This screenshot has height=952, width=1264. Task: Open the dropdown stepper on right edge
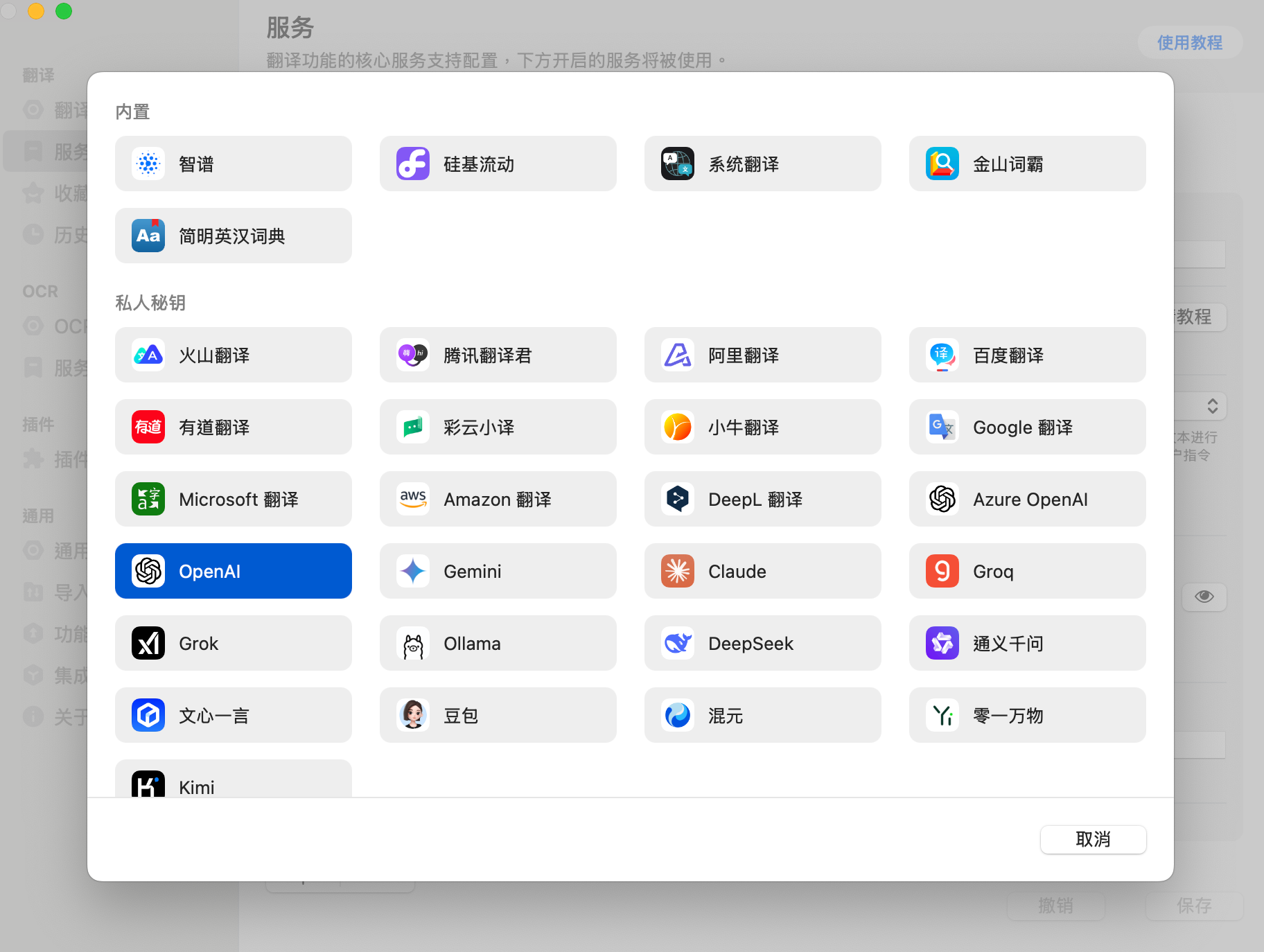(1212, 406)
